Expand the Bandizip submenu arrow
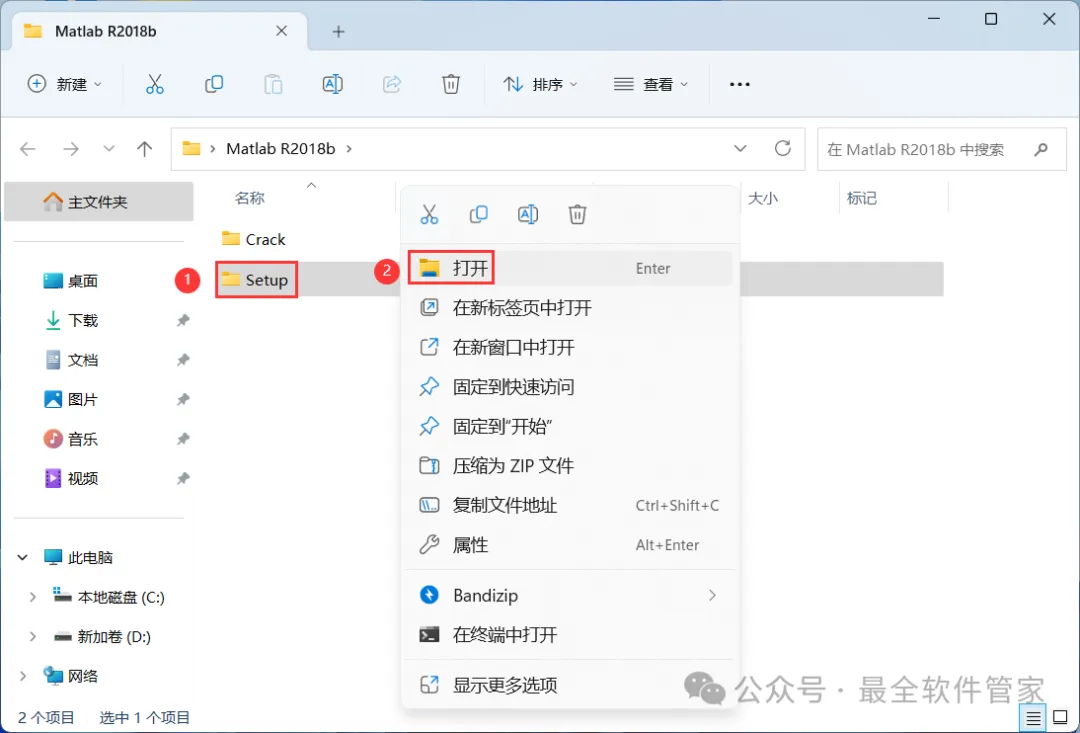Viewport: 1080px width, 733px height. click(712, 595)
